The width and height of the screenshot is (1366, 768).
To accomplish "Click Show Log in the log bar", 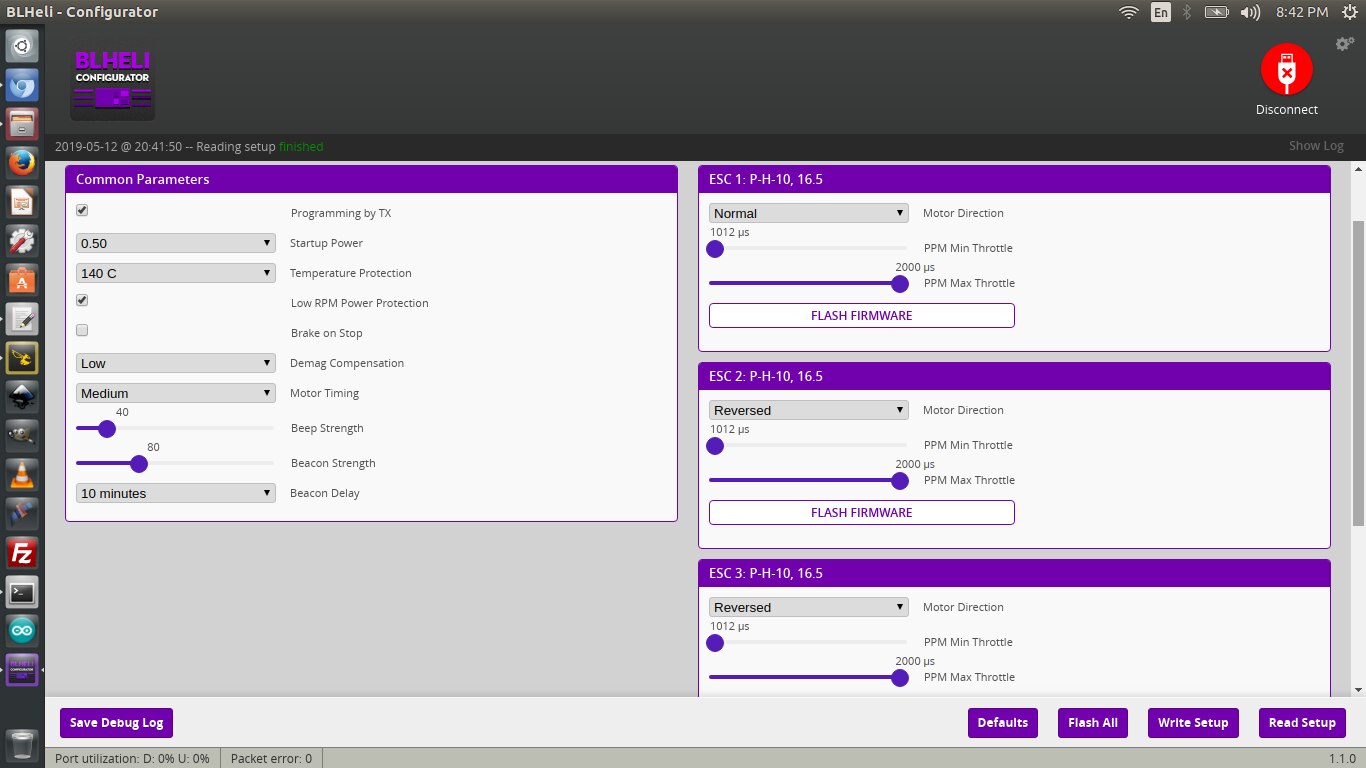I will click(x=1316, y=146).
